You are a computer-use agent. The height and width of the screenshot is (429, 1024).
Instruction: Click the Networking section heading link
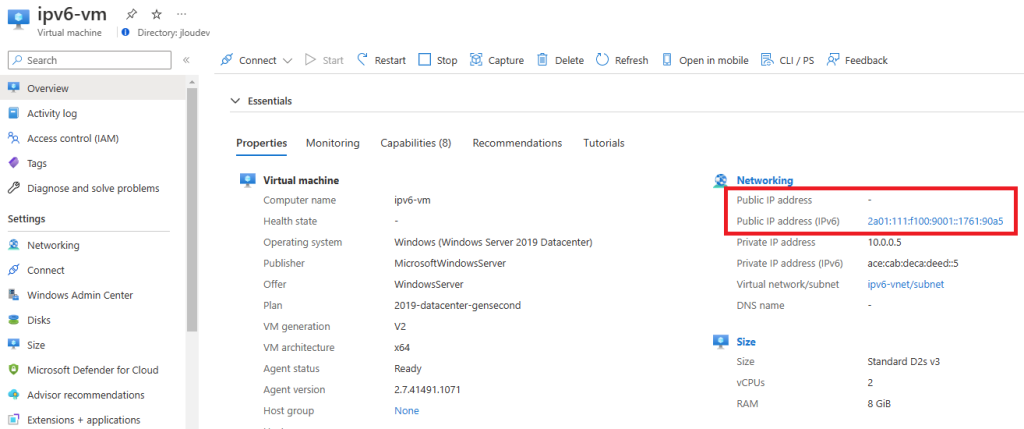[765, 180]
